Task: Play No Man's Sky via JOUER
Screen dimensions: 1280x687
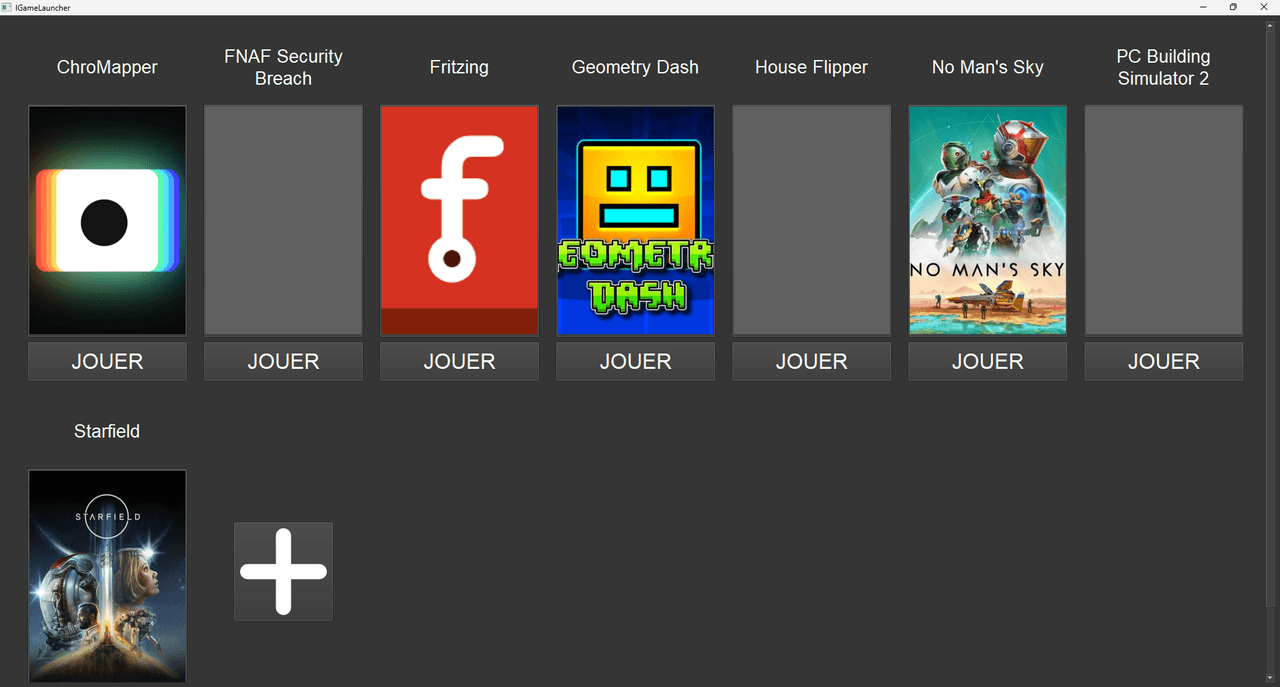Action: [x=987, y=362]
